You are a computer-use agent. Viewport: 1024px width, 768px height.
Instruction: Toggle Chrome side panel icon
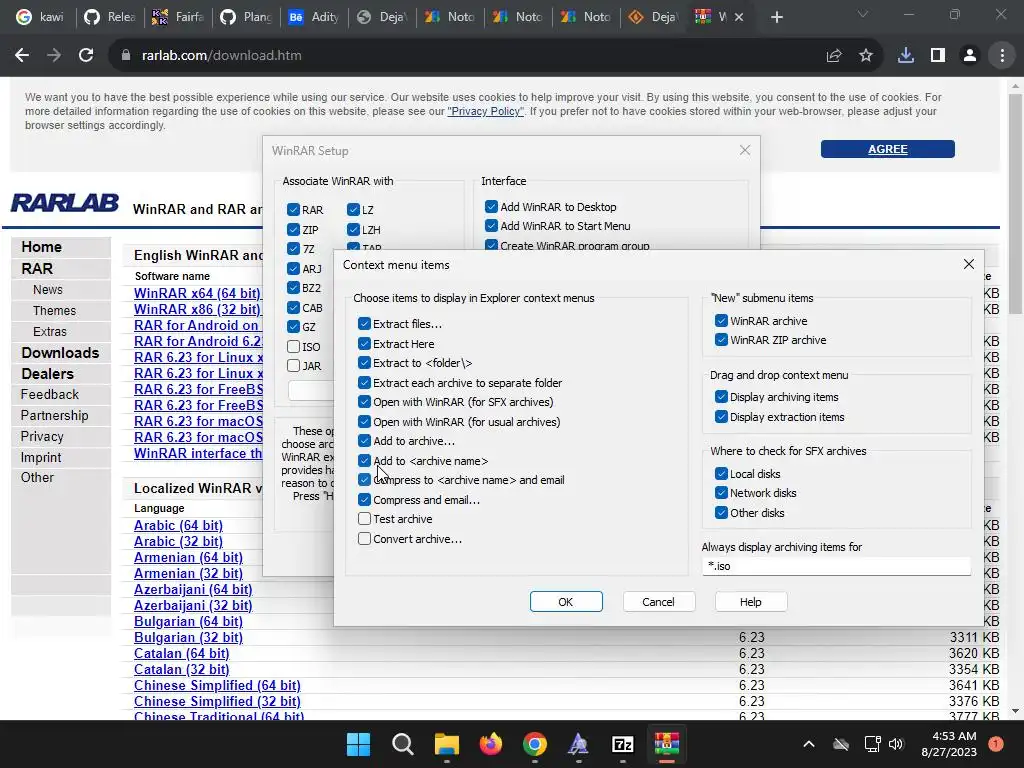pos(938,56)
